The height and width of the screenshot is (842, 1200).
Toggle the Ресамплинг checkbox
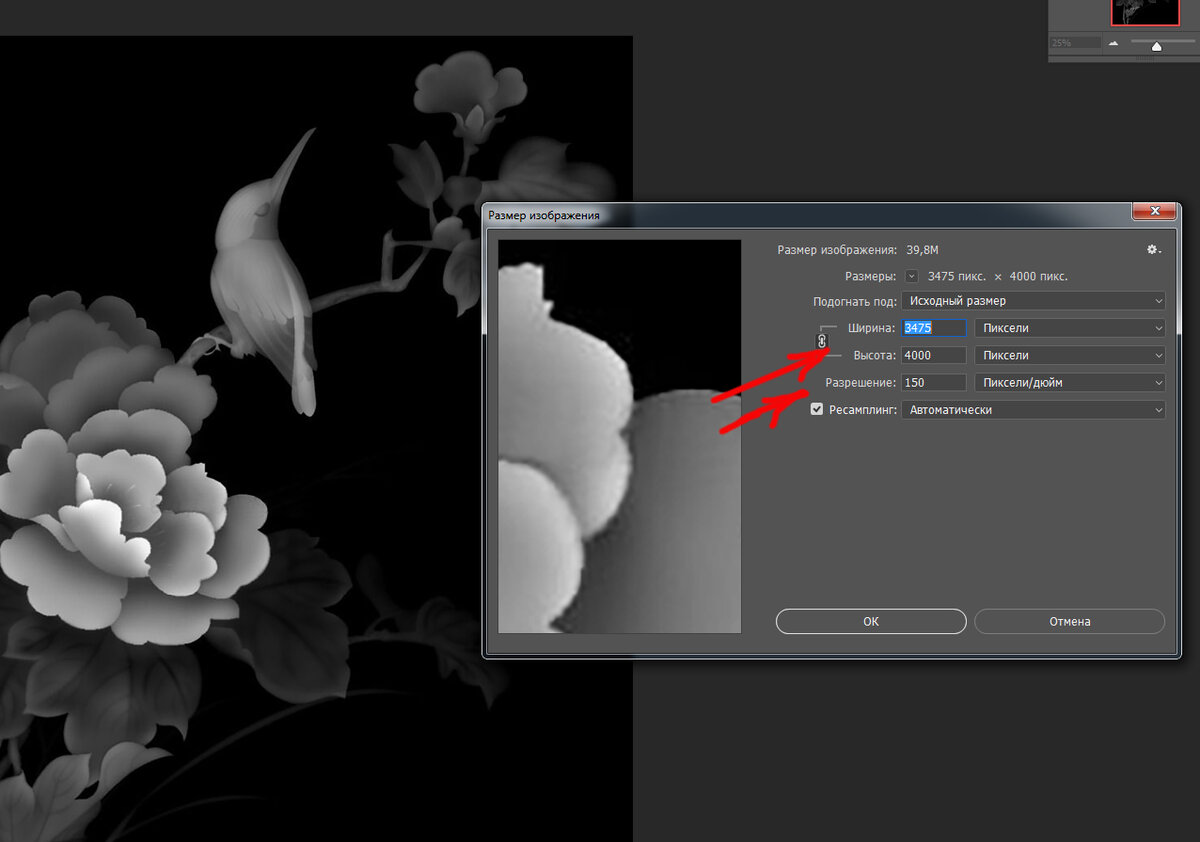pos(817,409)
